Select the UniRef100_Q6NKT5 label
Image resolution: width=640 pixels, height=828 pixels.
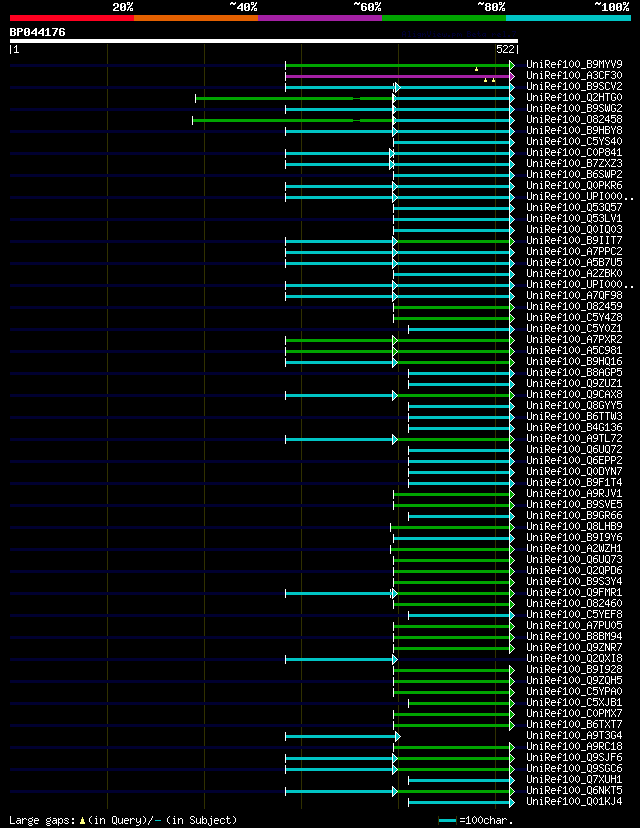coord(574,791)
